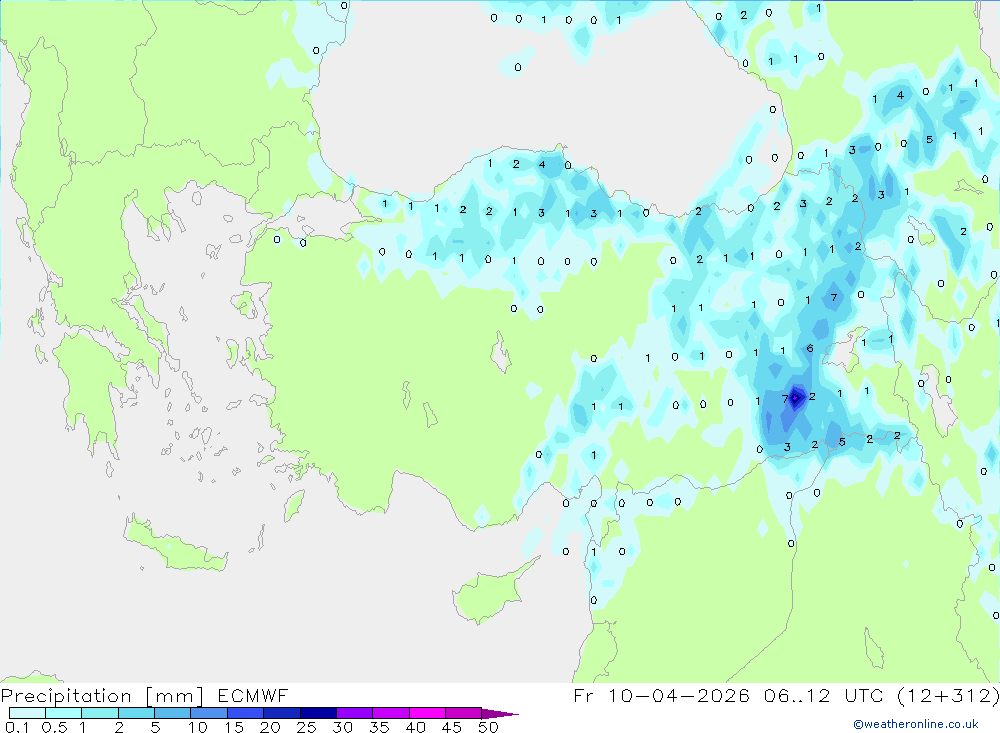The width and height of the screenshot is (1000, 733).
Task: Click the 45–50 mm legend swatch
Action: click(x=464, y=713)
